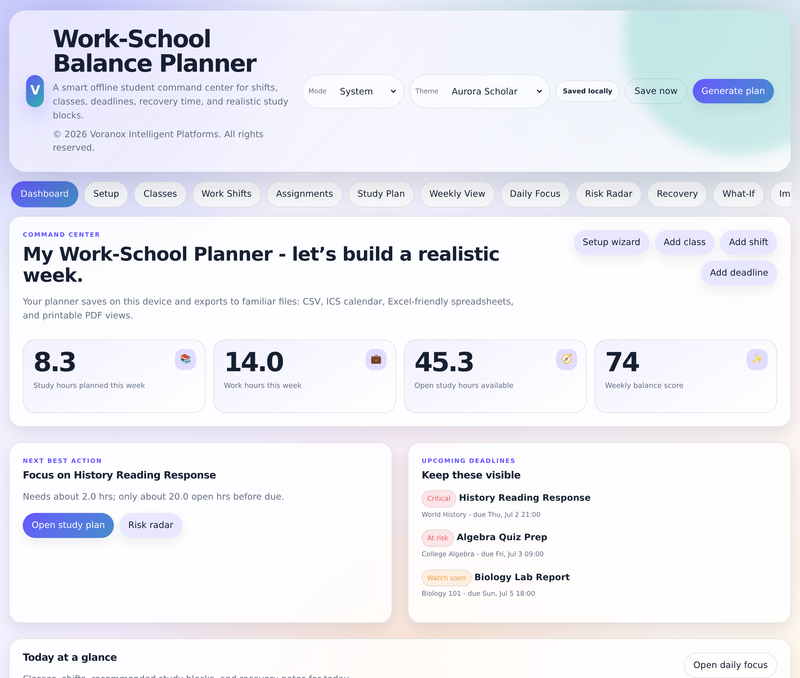Click 'Weekly balance score' label
The height and width of the screenshot is (678, 800).
(x=644, y=386)
